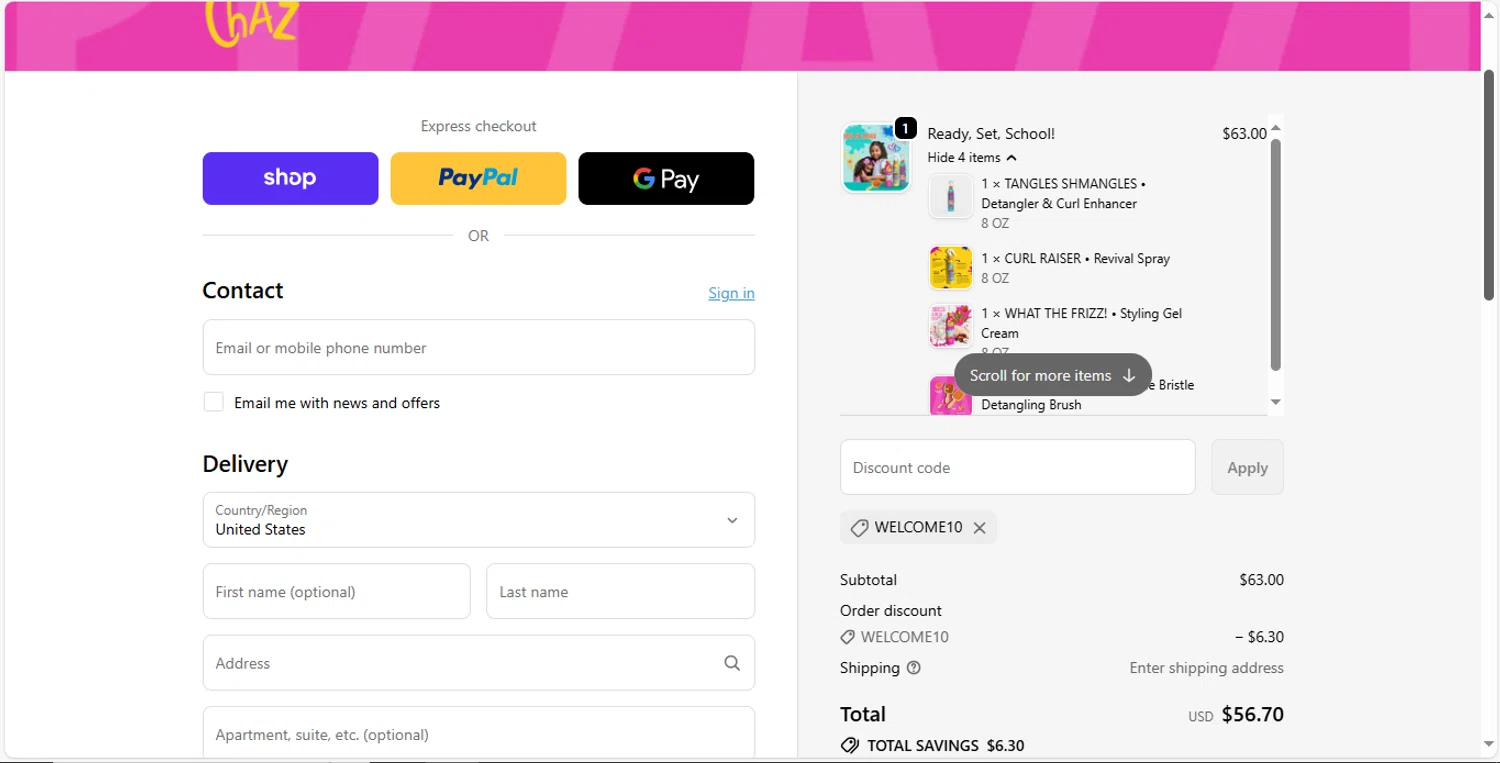Click the main page vertical scrollbar thumb

click(1489, 185)
